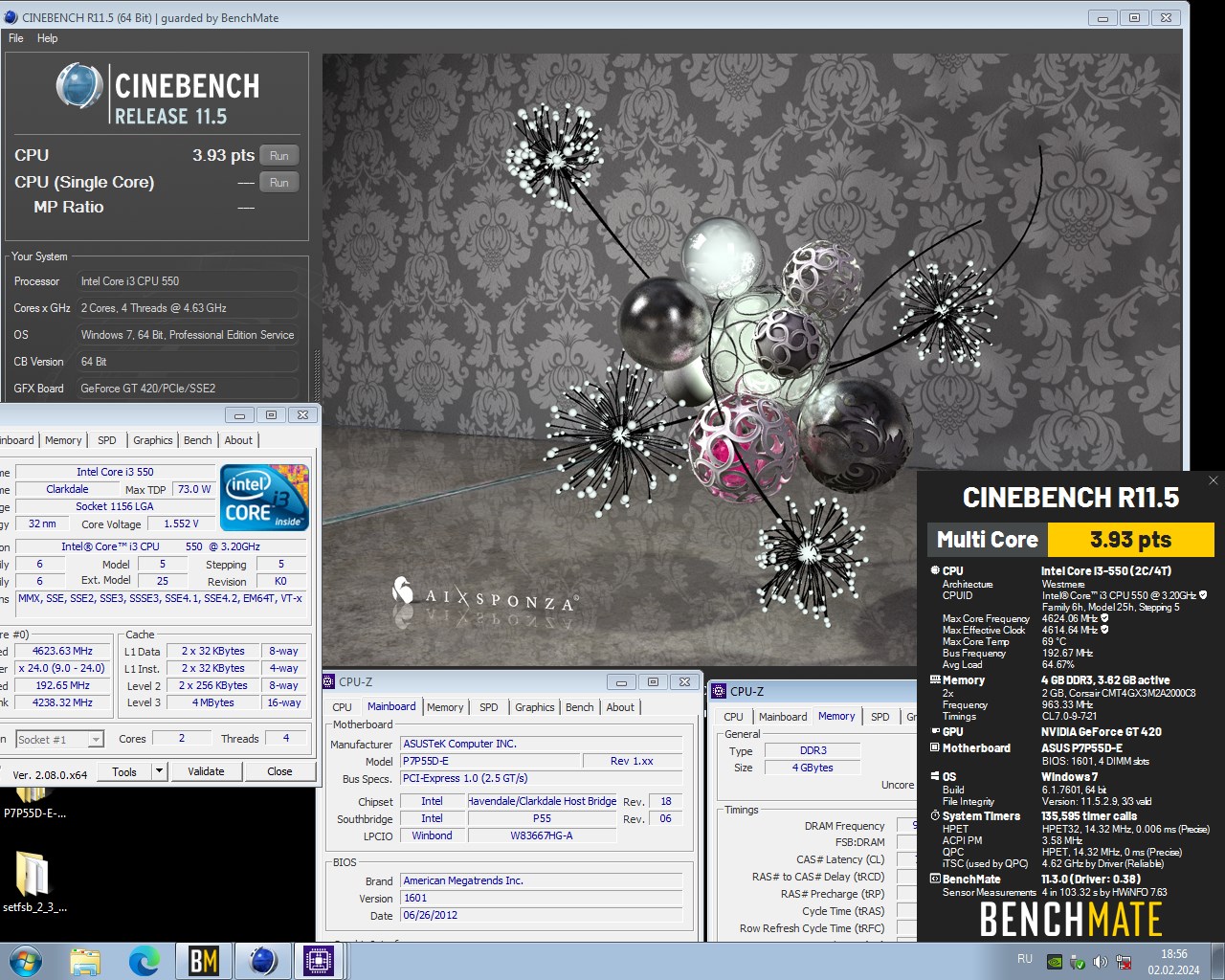This screenshot has width=1225, height=980.
Task: Switch to CPU-Z via its taskbar chip icon
Action: (x=319, y=961)
